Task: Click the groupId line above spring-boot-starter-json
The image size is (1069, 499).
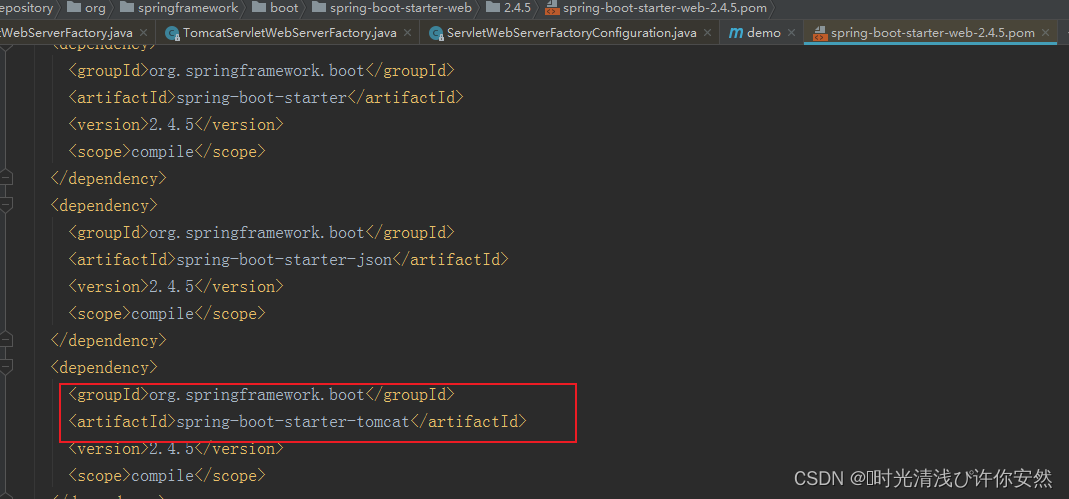Action: [x=260, y=232]
